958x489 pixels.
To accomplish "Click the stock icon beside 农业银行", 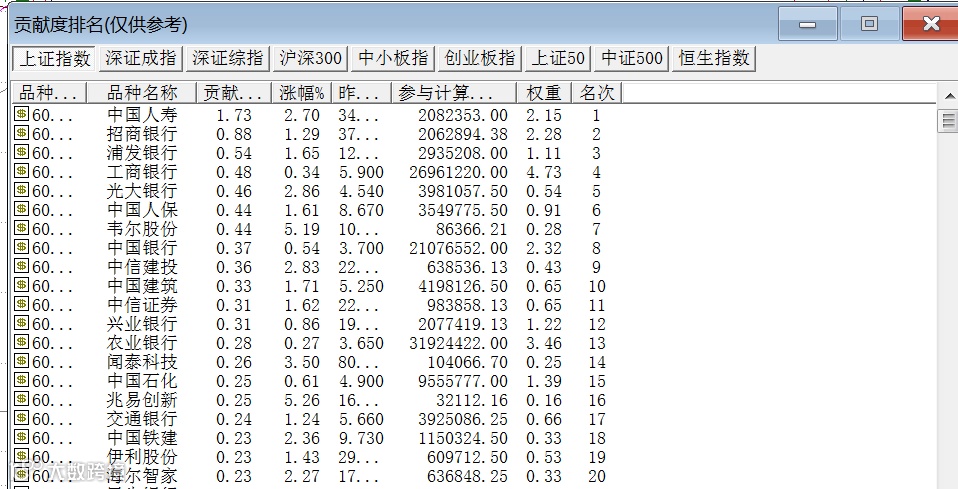I will point(21,341).
